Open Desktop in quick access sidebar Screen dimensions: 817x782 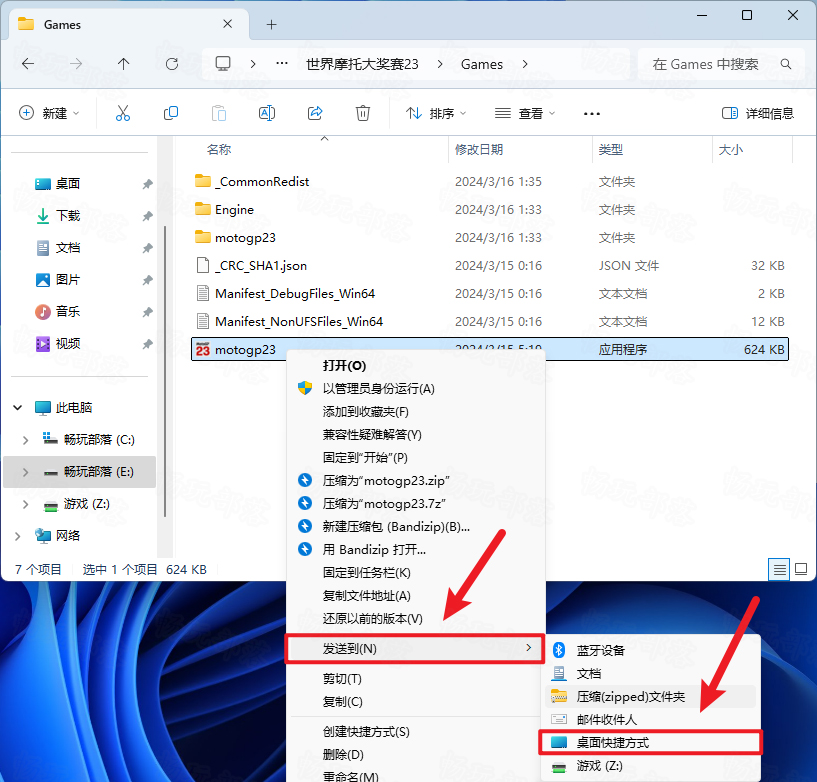click(x=57, y=183)
